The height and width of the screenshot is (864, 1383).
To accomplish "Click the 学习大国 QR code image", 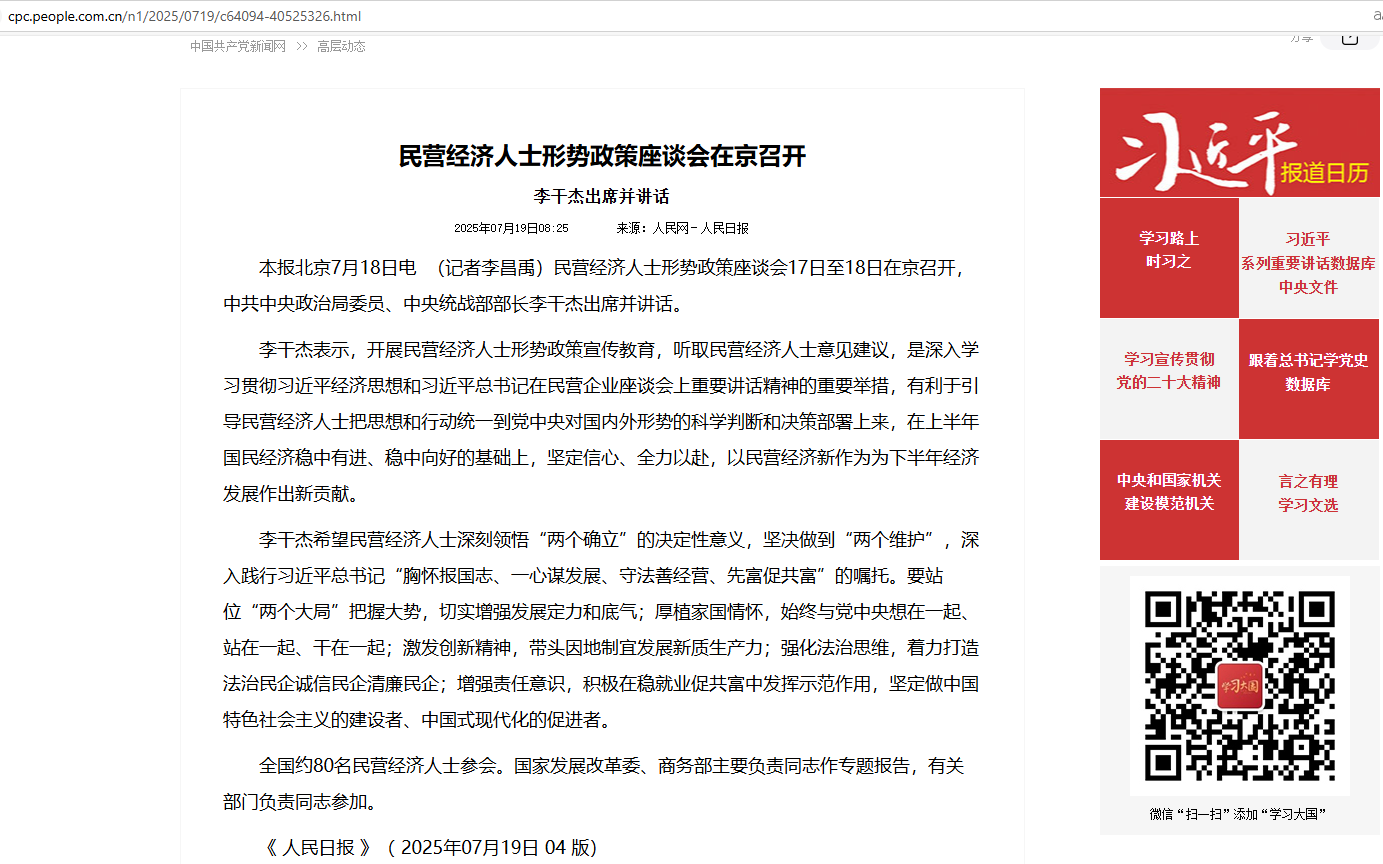I will [x=1240, y=686].
